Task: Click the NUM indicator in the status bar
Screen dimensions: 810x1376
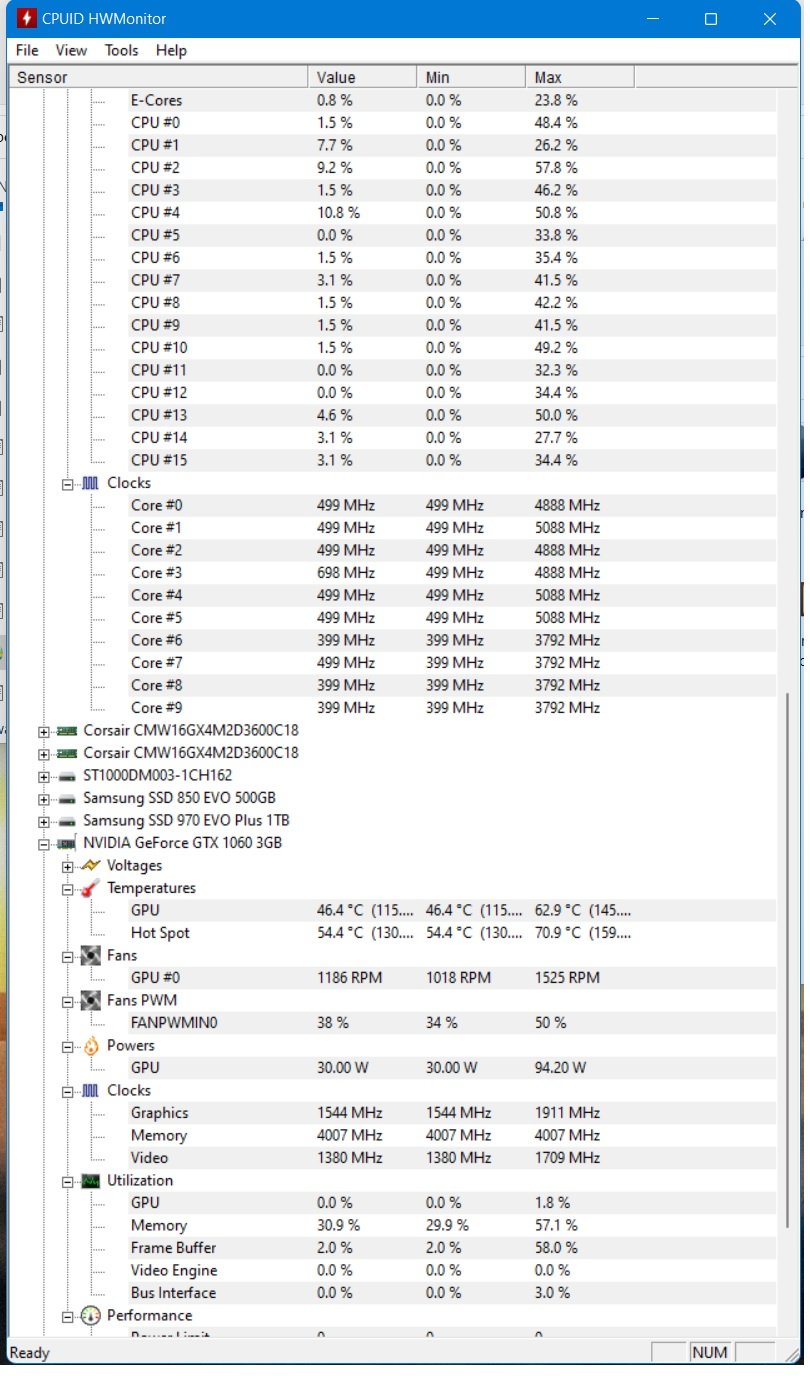Action: [x=710, y=1353]
